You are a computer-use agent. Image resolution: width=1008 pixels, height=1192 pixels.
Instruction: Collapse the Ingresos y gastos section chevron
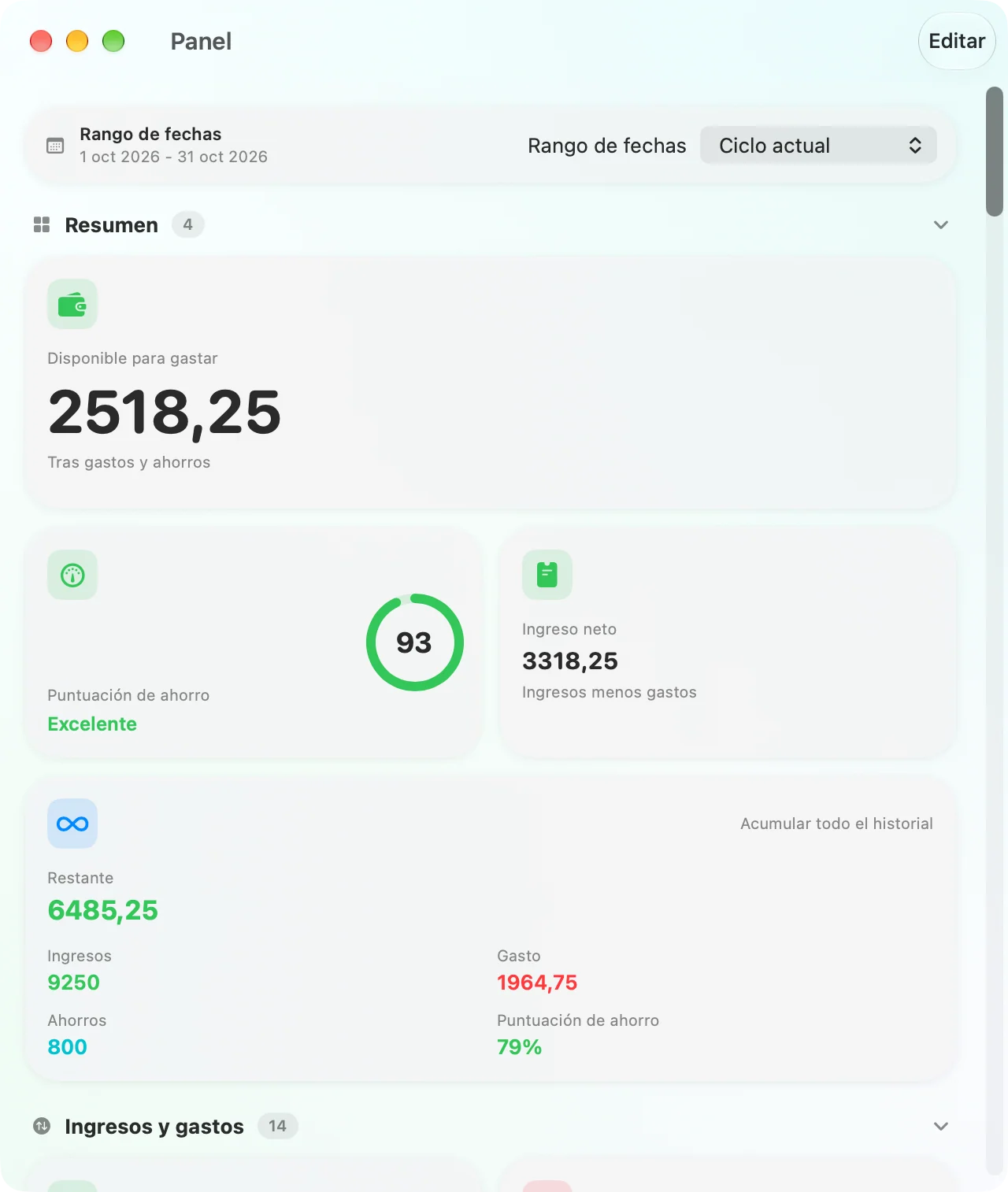pyautogui.click(x=941, y=1127)
